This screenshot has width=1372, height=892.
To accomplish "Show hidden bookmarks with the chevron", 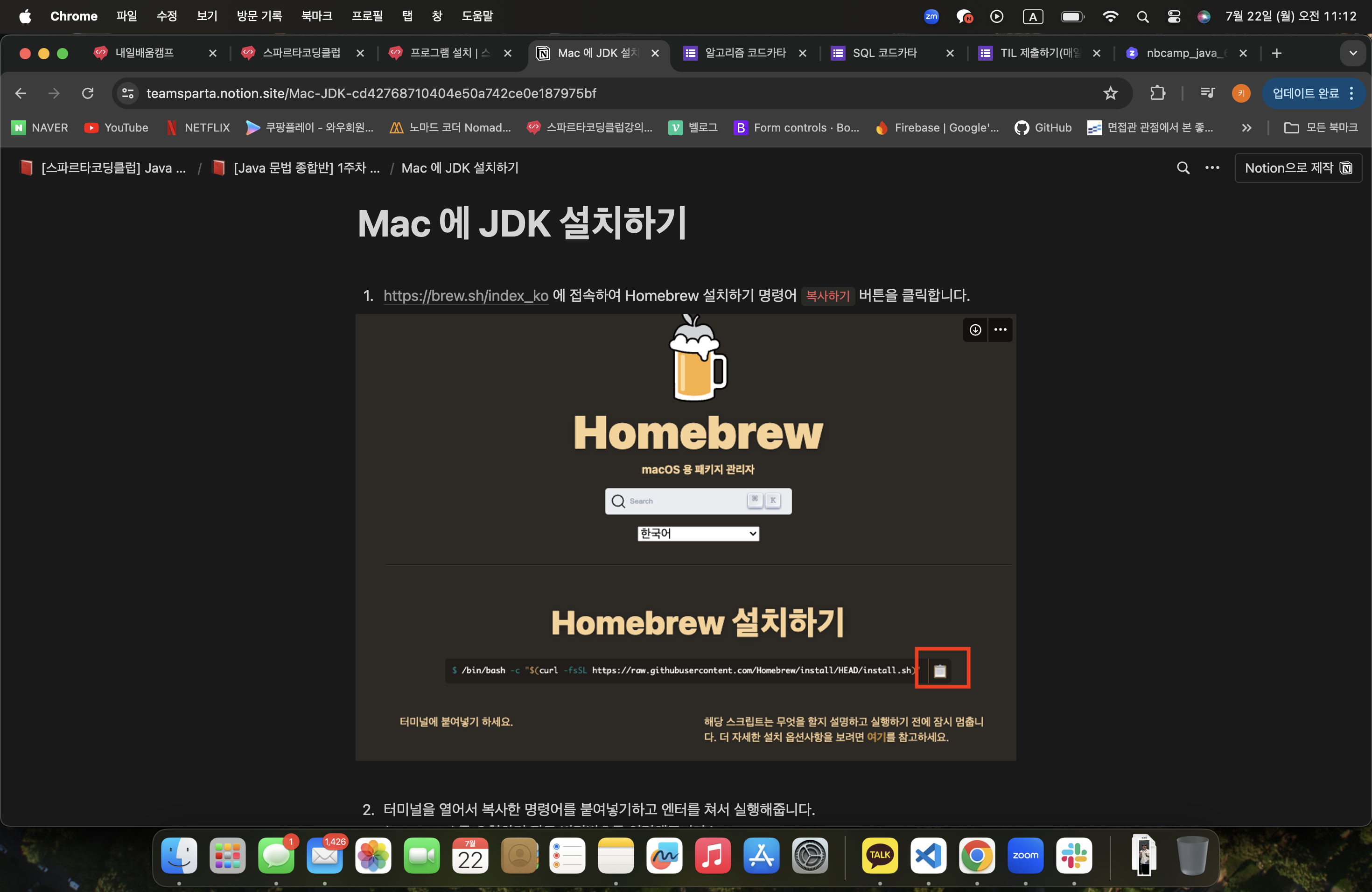I will 1246,128.
